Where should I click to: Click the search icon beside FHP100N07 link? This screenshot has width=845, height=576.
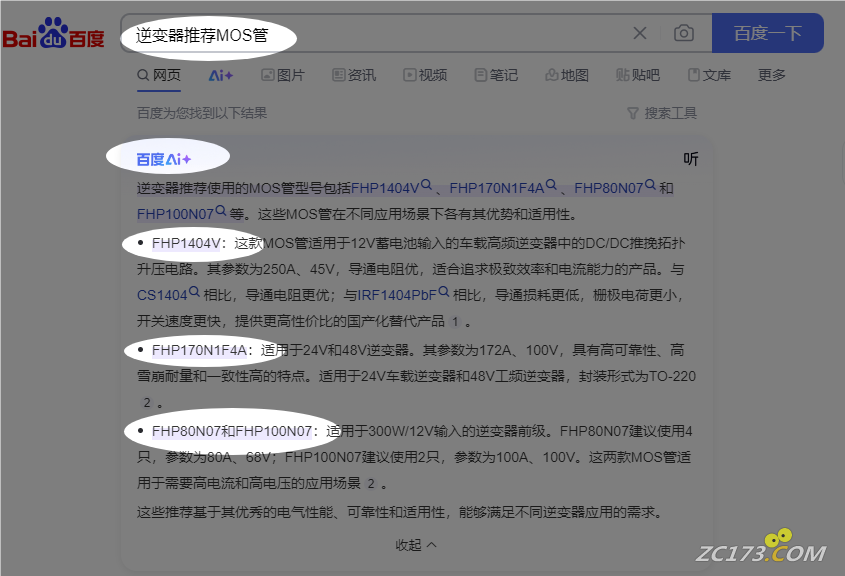220,211
